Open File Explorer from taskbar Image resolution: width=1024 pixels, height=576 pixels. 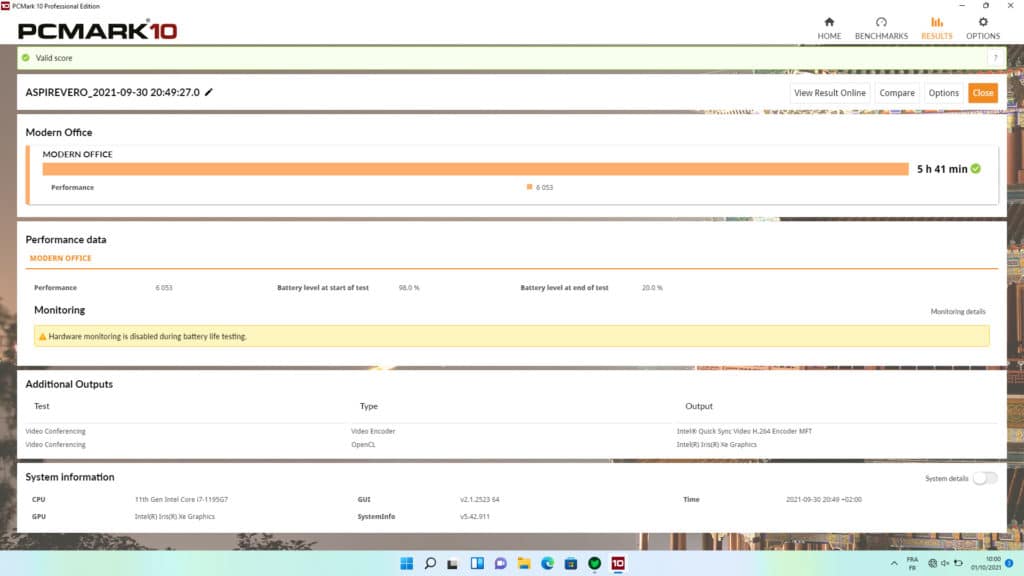[x=524, y=563]
